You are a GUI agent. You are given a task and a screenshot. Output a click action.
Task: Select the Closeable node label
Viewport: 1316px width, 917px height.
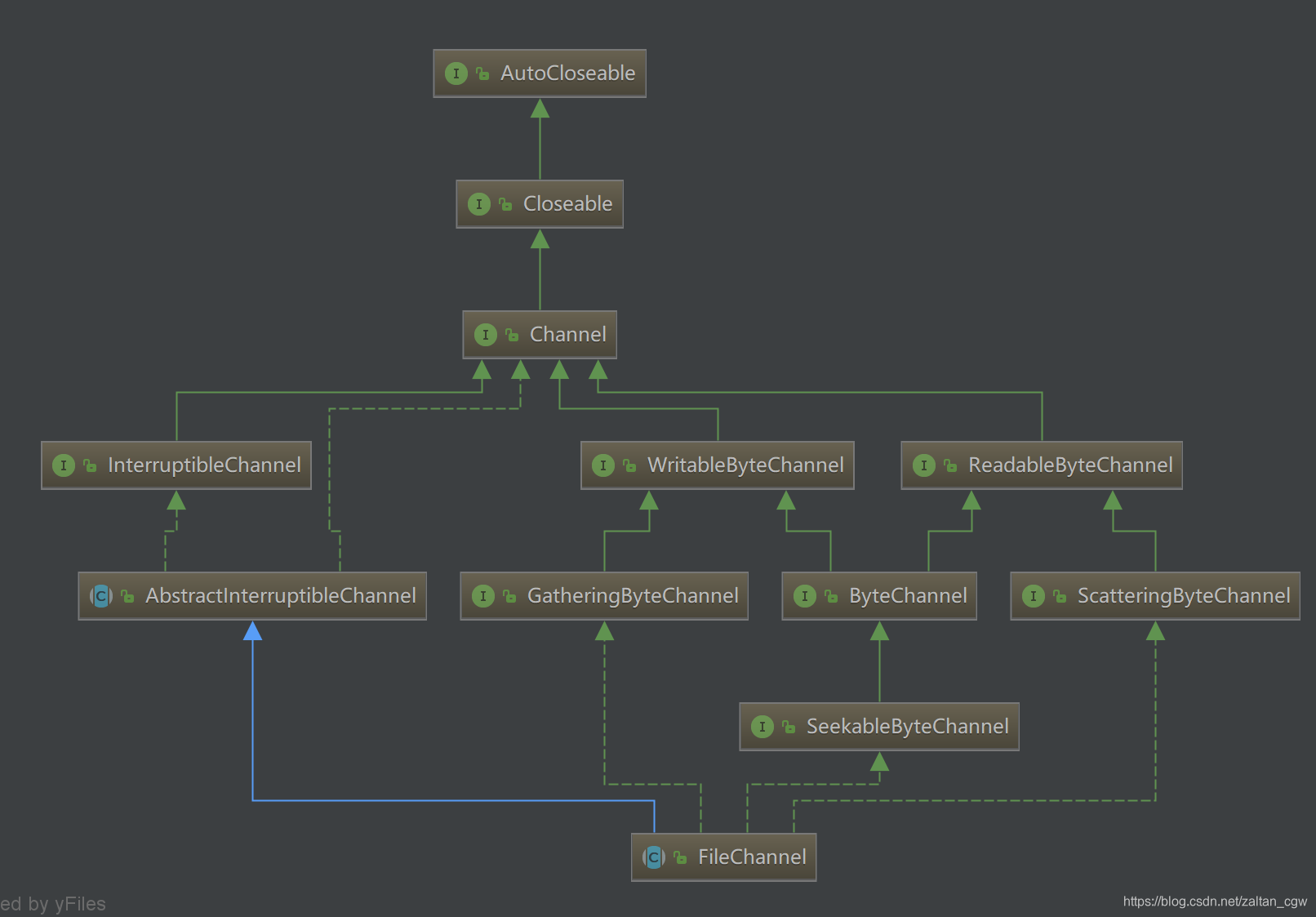(x=568, y=204)
